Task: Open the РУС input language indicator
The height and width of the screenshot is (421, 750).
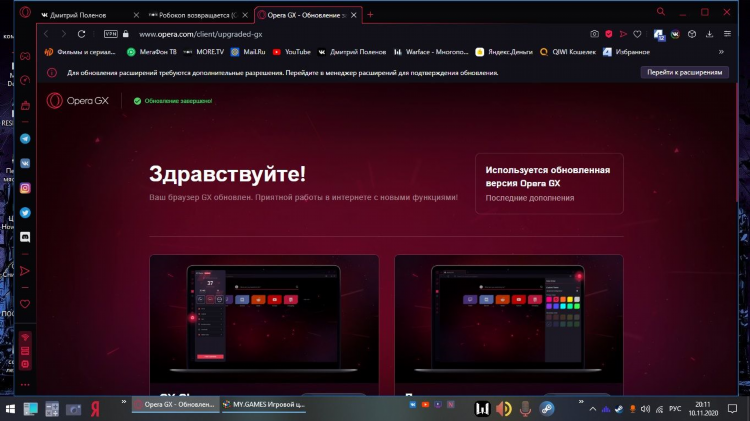Action: click(x=674, y=409)
